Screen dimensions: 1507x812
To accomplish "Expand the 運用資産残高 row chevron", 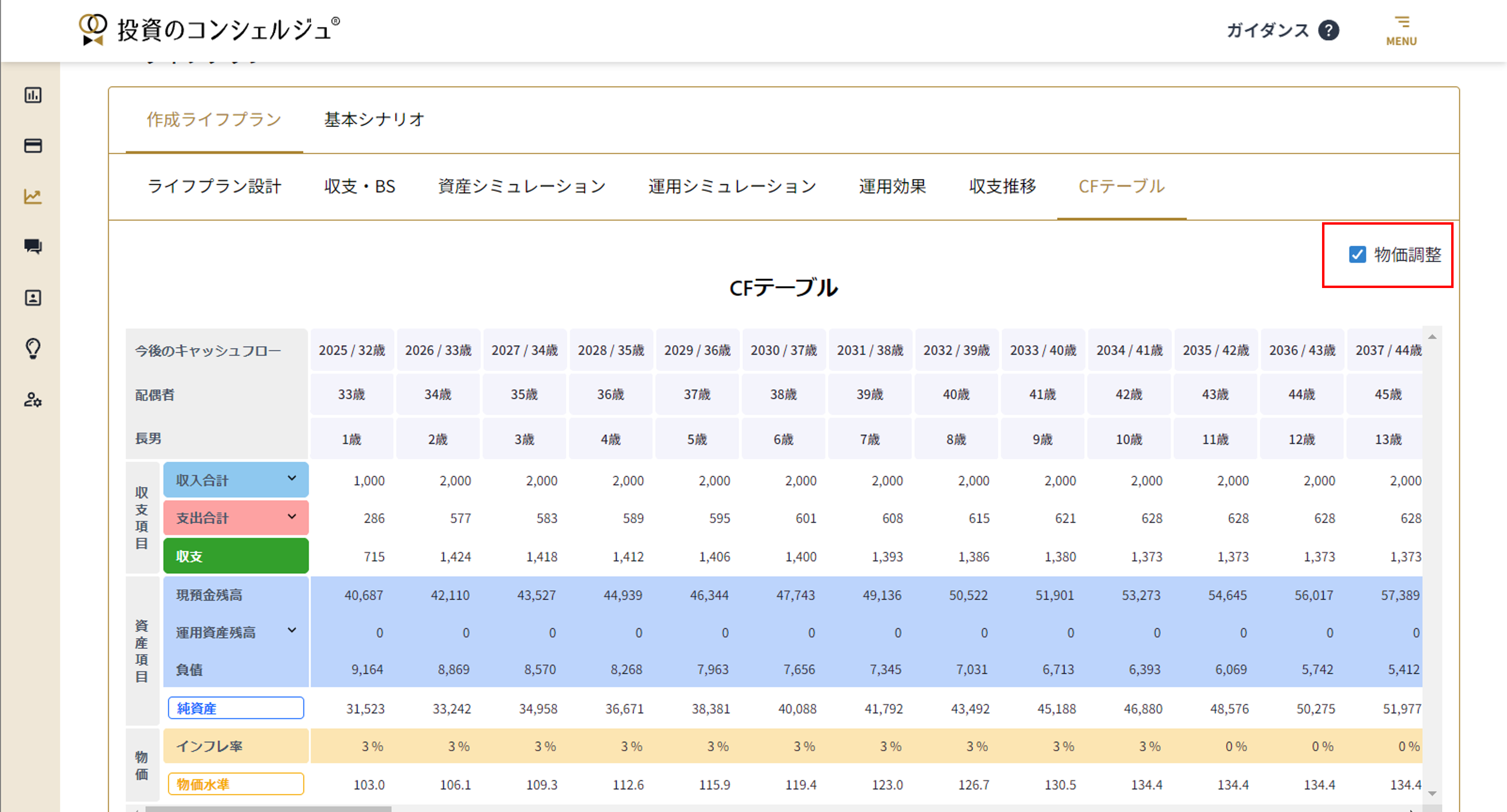I will 291,630.
